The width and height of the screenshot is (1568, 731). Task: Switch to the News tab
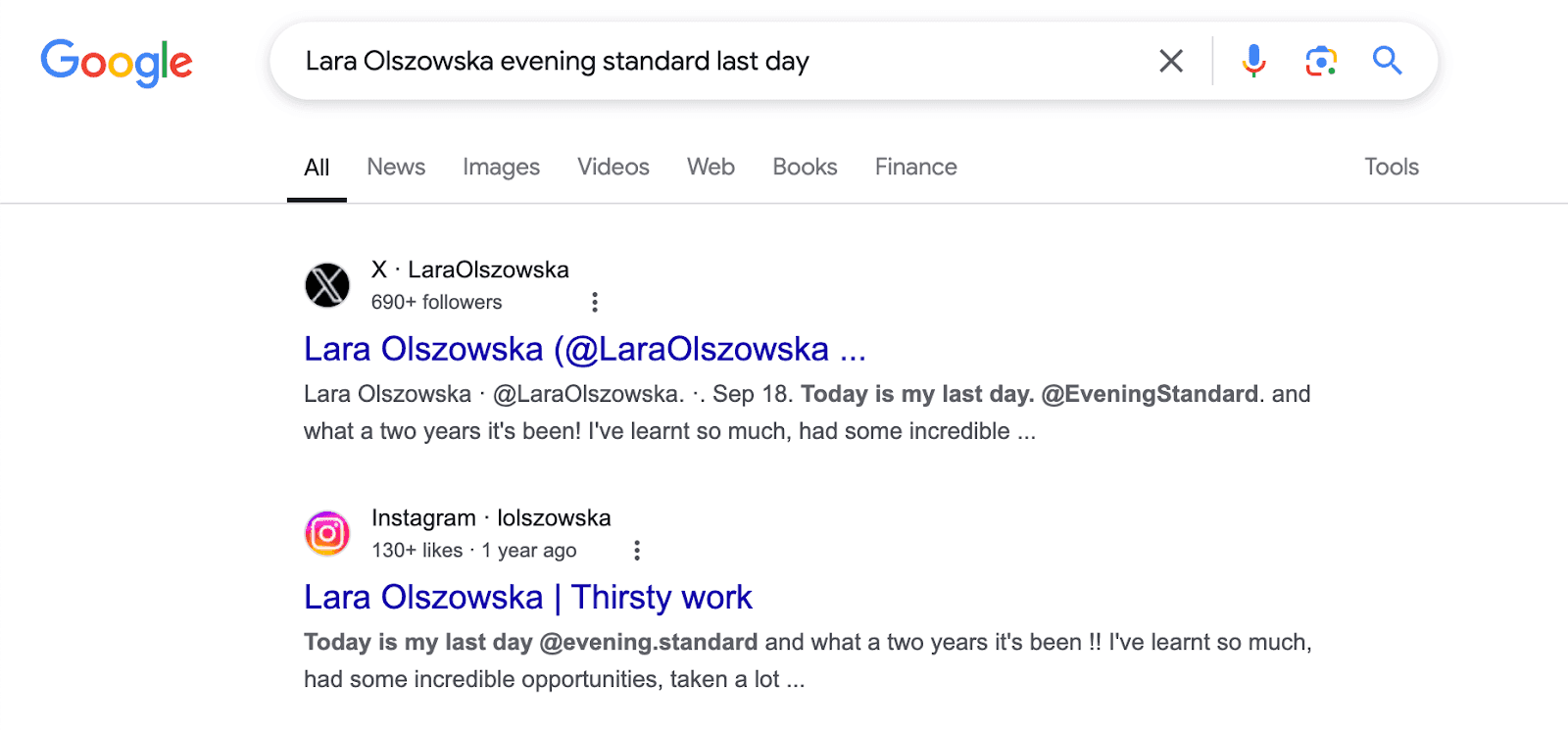396,167
